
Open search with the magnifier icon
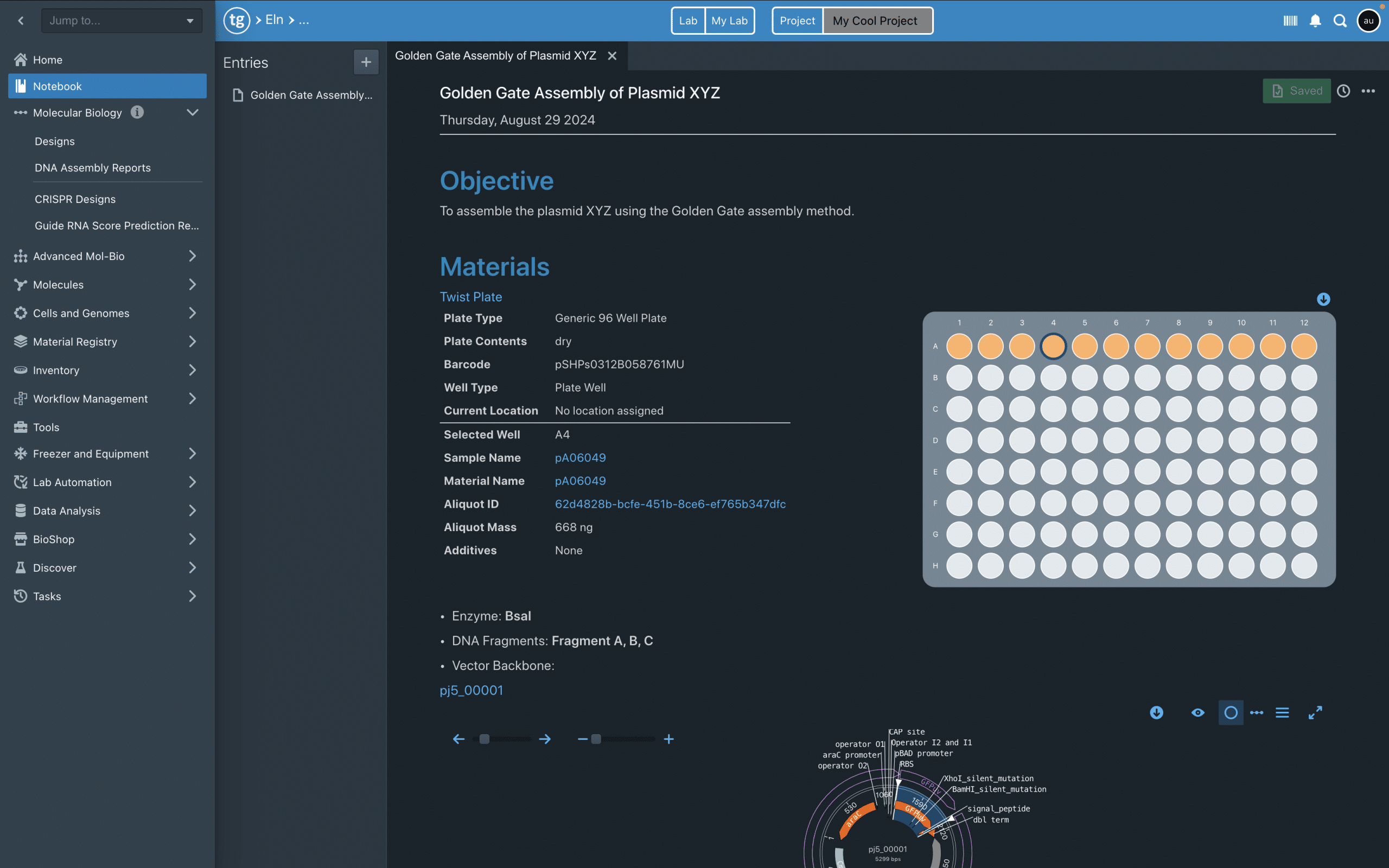tap(1340, 20)
